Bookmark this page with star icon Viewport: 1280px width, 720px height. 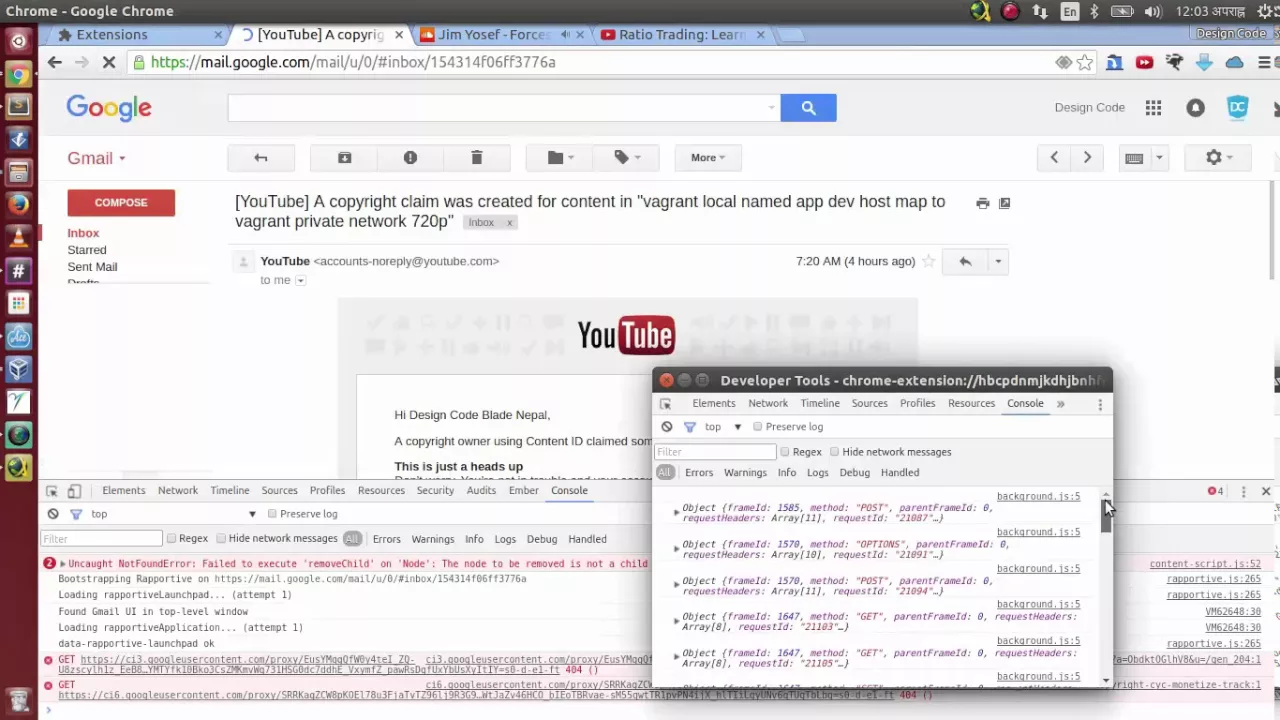(1085, 62)
